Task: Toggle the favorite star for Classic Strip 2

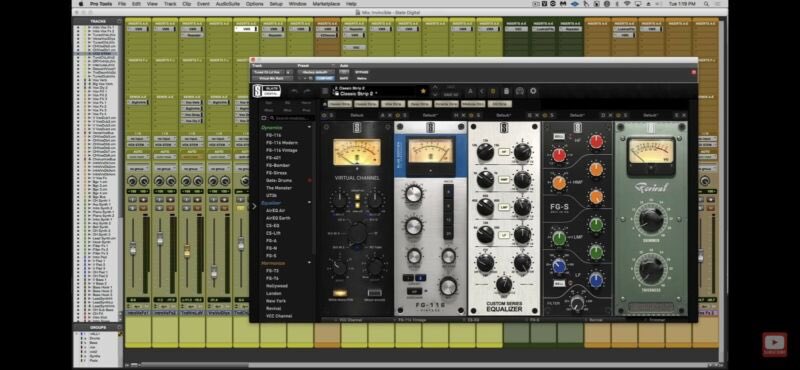Action: point(422,91)
